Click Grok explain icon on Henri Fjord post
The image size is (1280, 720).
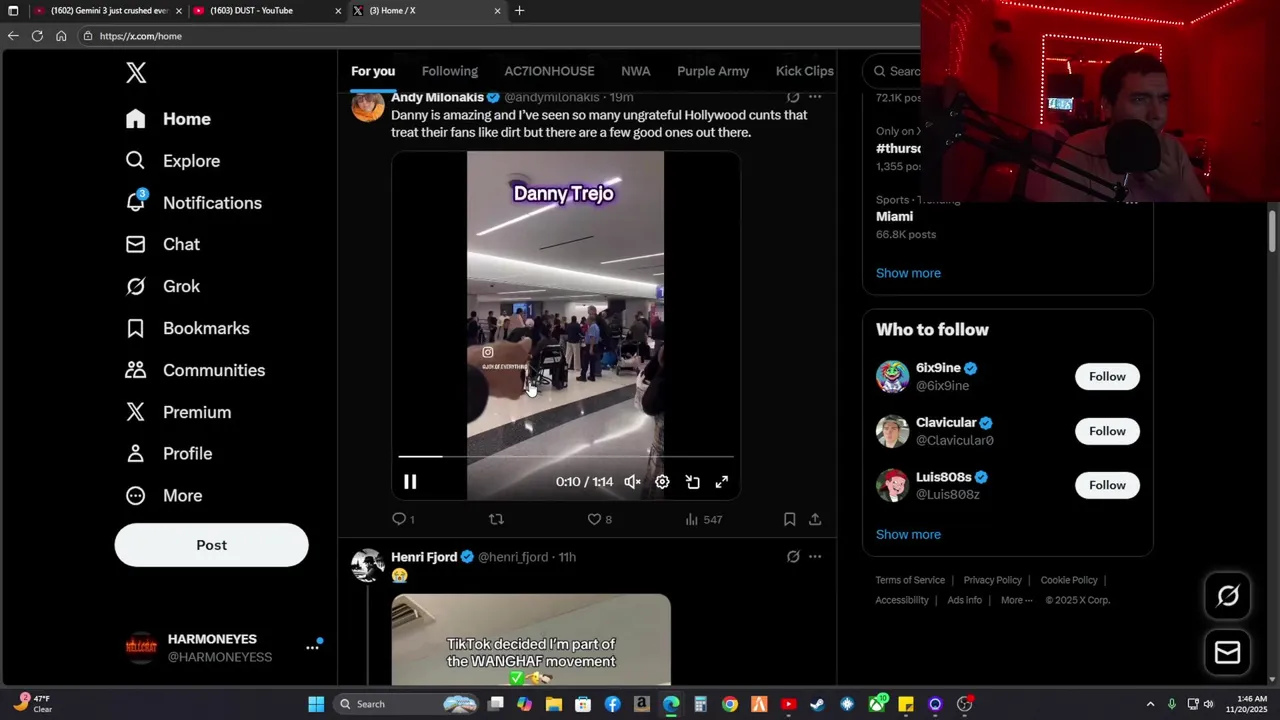793,557
